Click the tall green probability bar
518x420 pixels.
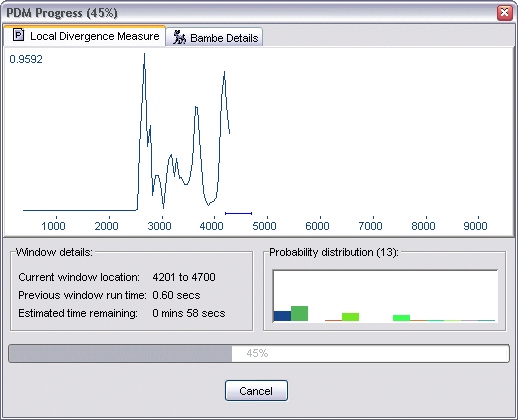tap(299, 314)
